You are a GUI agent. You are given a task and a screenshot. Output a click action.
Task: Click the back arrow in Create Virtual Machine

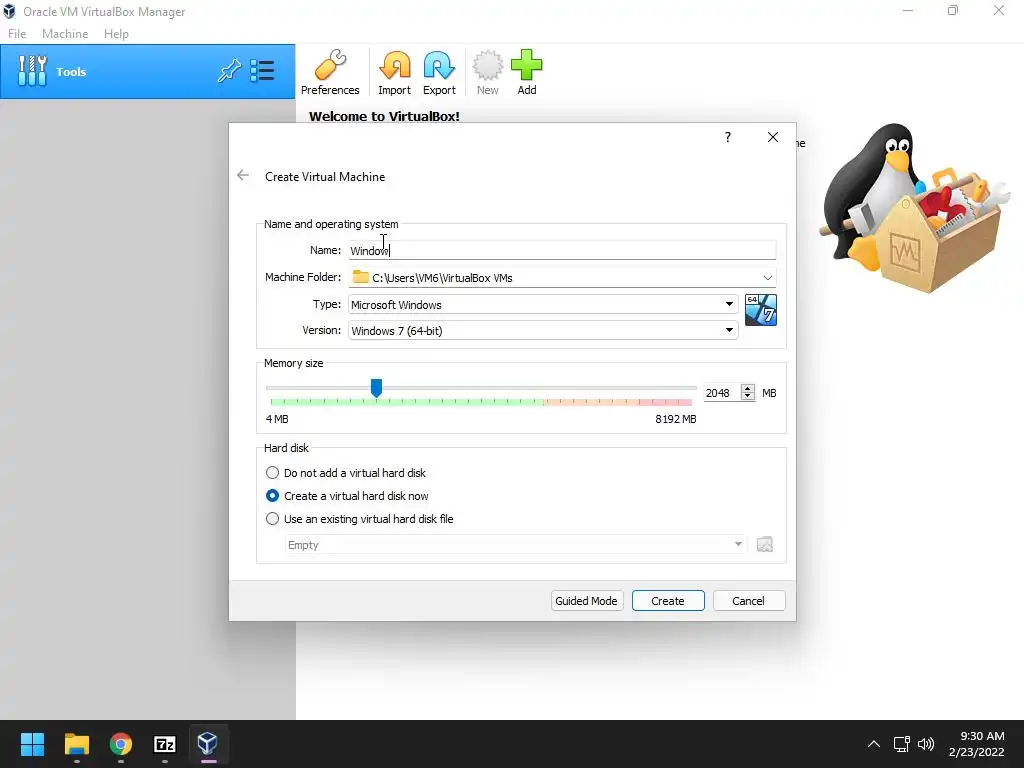click(243, 175)
